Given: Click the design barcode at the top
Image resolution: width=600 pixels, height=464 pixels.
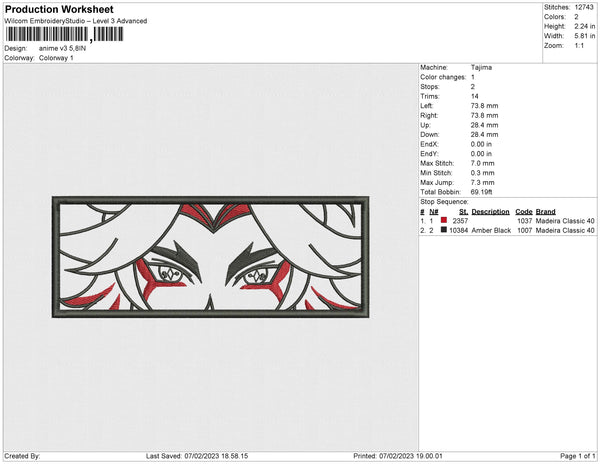Looking at the screenshot, I should click(64, 34).
